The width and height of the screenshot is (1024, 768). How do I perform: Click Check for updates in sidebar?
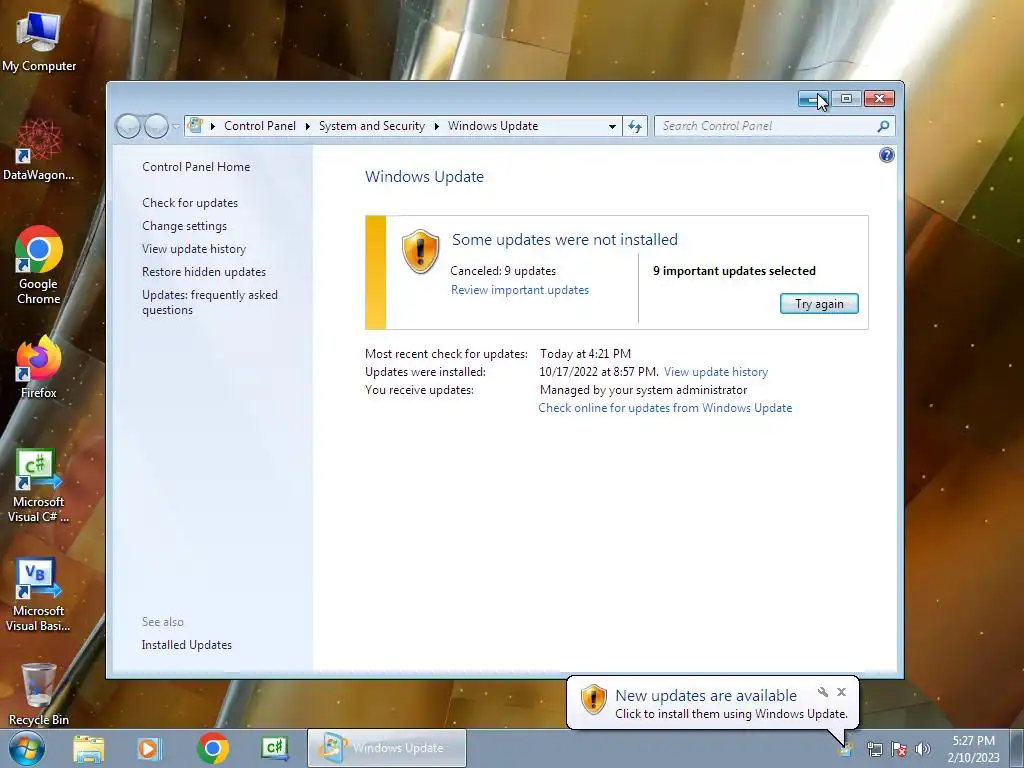[x=190, y=202]
